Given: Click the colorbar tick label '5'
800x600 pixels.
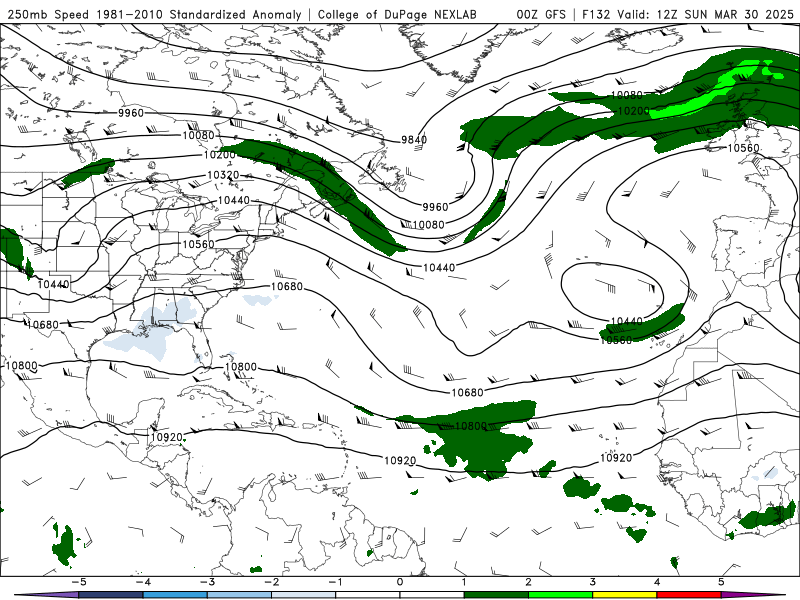Looking at the screenshot, I should click(x=721, y=582).
